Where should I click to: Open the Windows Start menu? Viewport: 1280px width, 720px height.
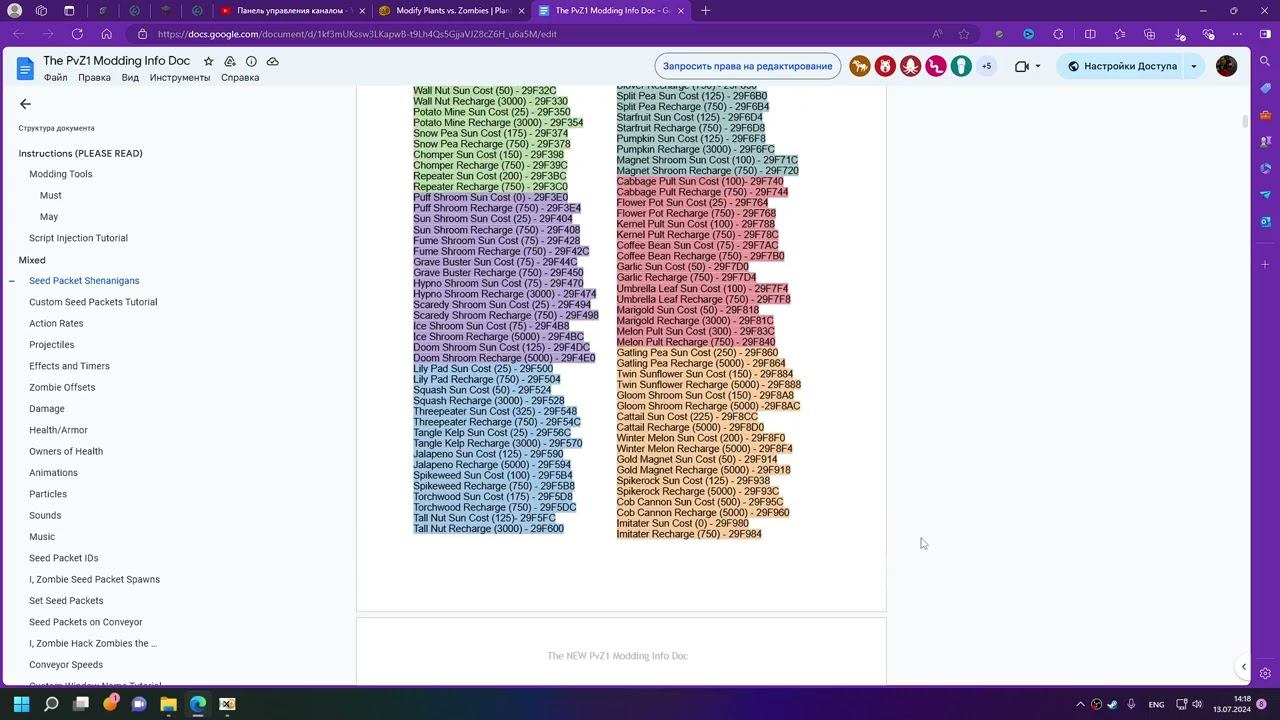click(22, 704)
